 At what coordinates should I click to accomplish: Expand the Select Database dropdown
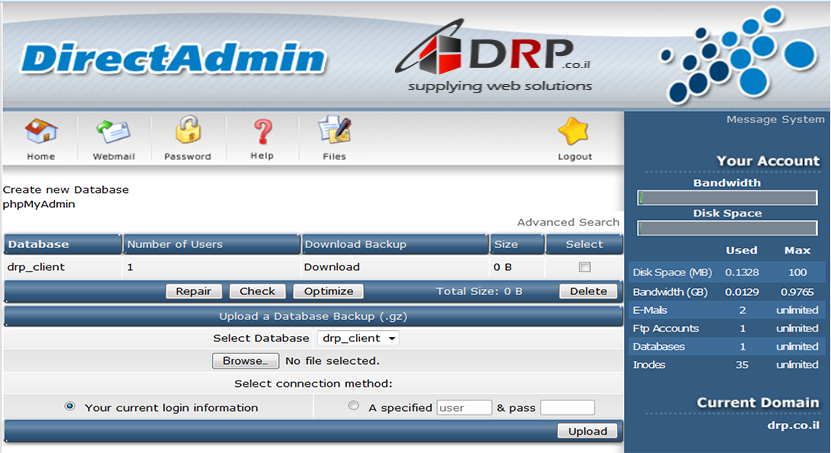[359, 339]
